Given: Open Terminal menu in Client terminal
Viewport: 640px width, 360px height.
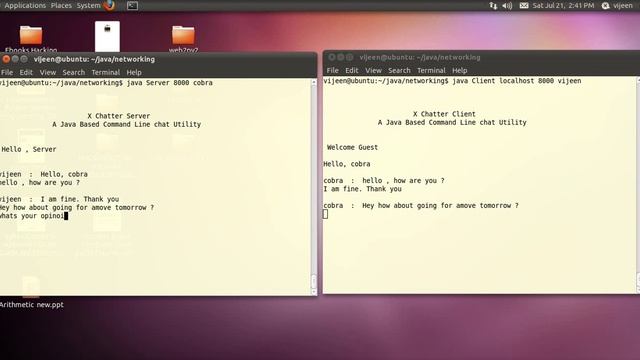Looking at the screenshot, I should [x=431, y=70].
